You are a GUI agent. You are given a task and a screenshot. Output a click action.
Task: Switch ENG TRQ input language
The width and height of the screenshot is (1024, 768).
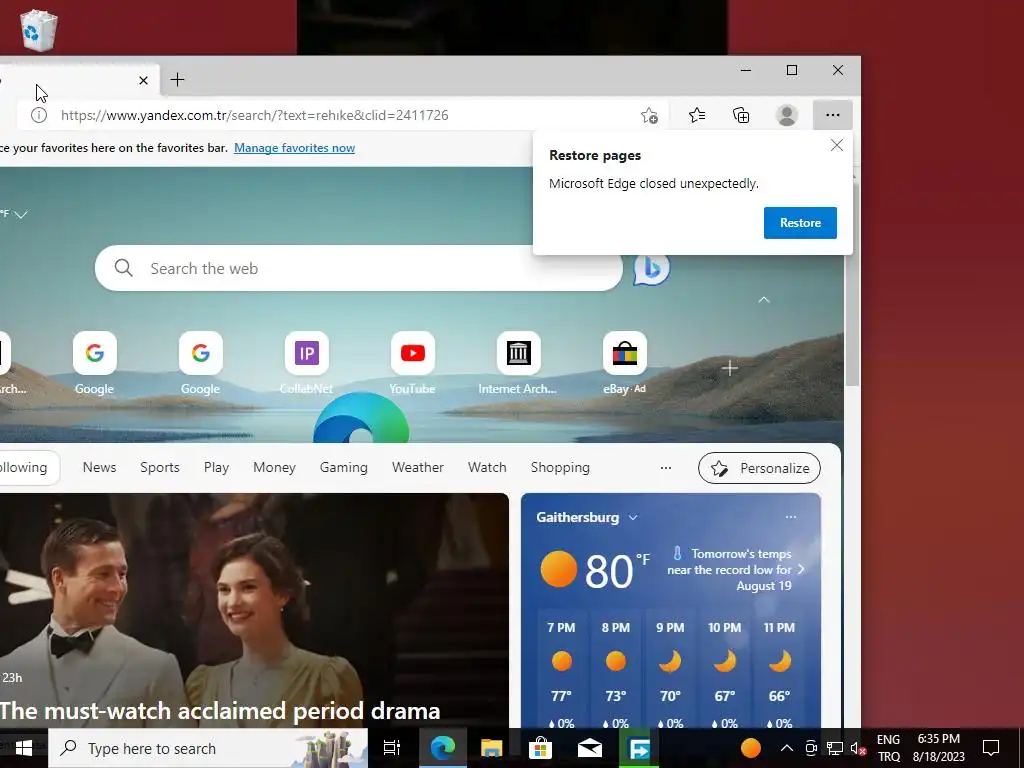pos(888,748)
